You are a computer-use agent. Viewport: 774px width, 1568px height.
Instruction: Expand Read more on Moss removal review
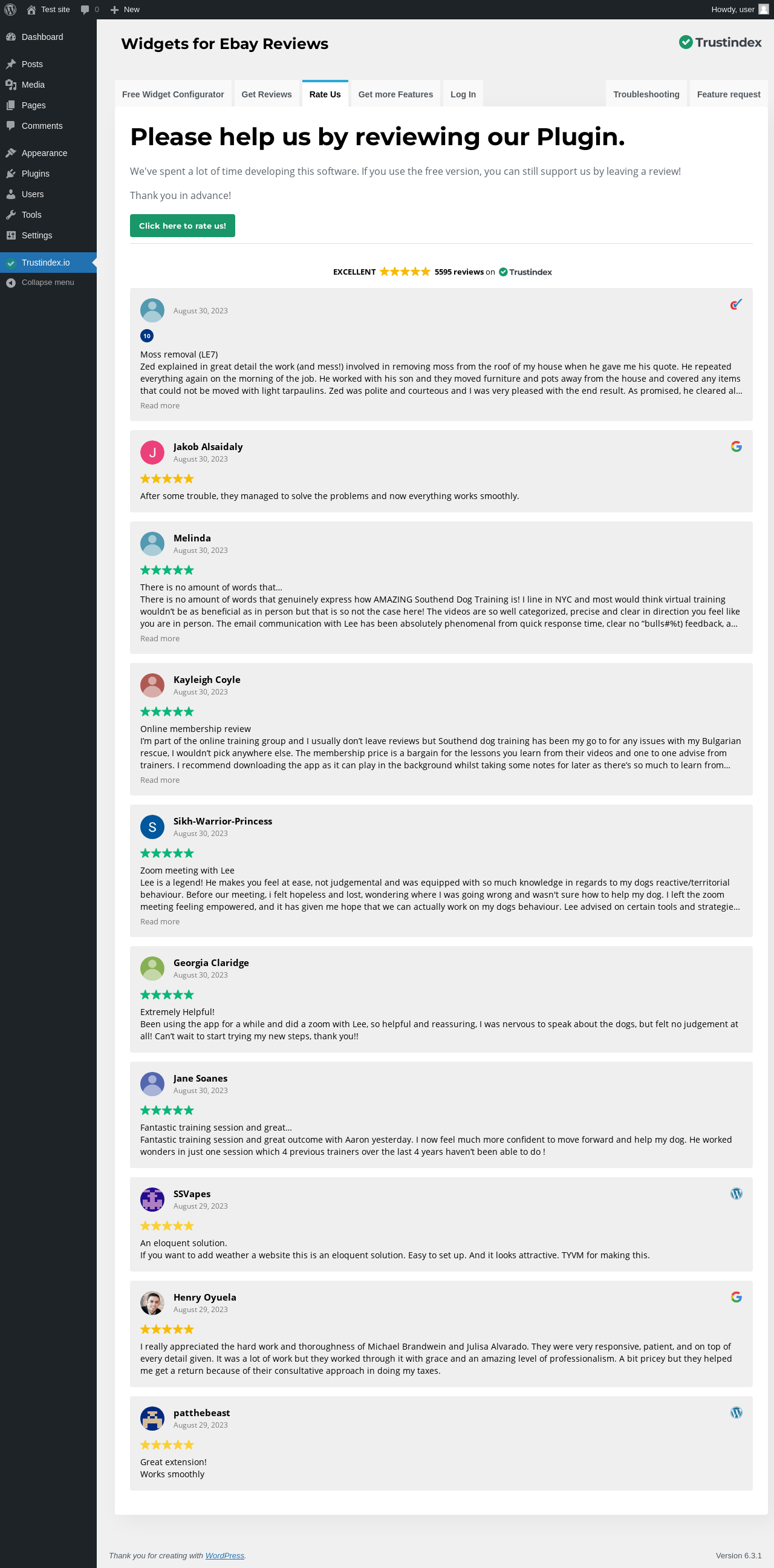point(160,406)
